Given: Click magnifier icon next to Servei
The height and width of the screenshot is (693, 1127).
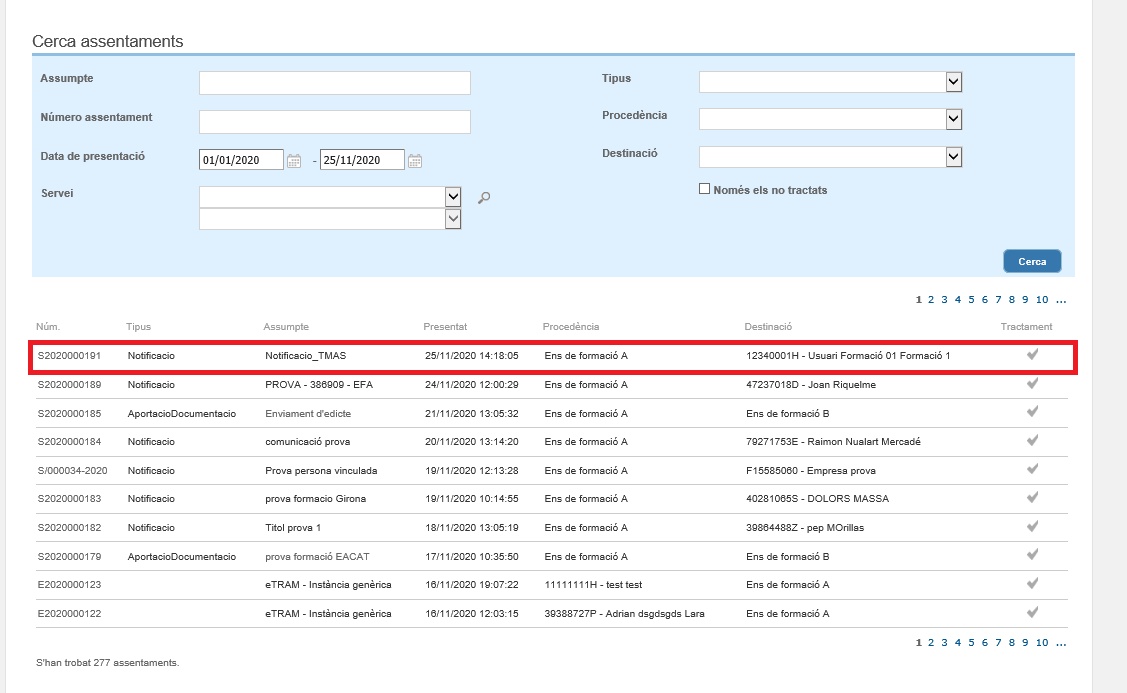Looking at the screenshot, I should pos(484,198).
